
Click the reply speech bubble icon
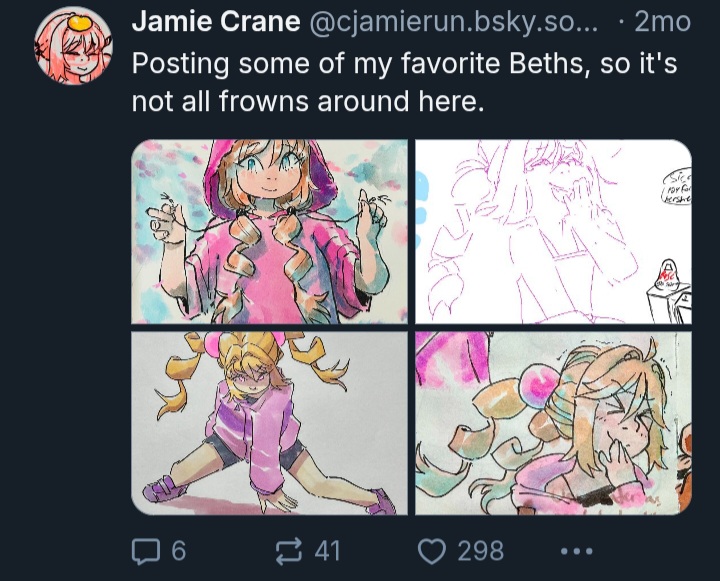(146, 551)
